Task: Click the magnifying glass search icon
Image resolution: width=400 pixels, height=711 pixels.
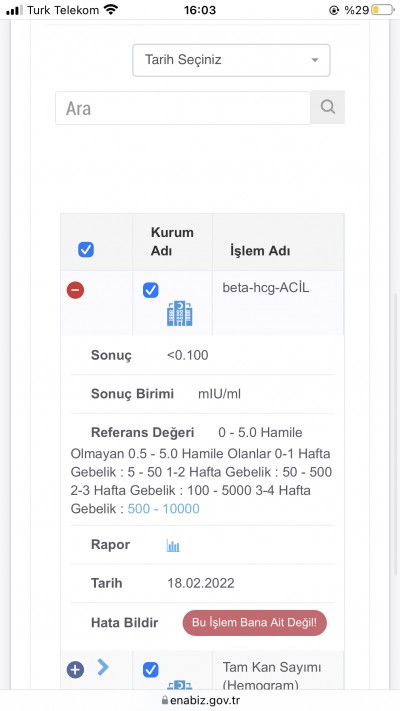Action: tap(327, 107)
